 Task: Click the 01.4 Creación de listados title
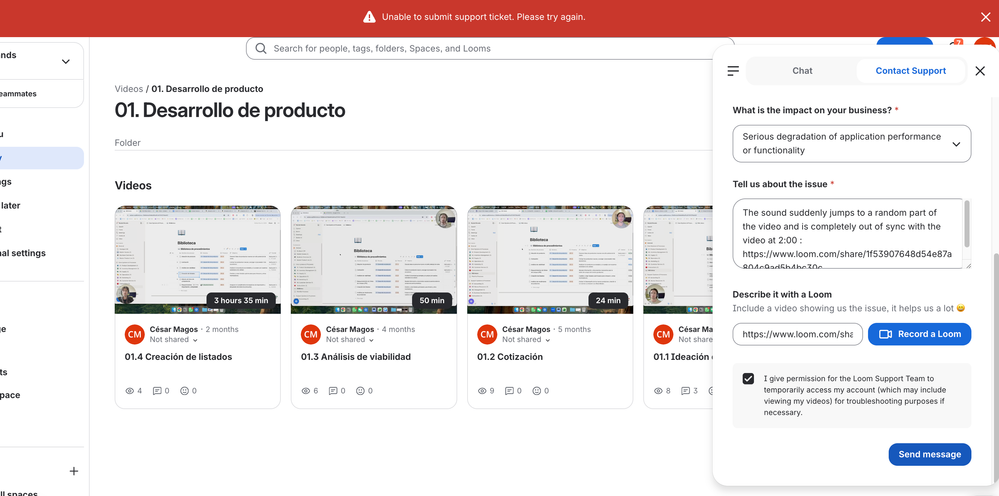pos(178,357)
